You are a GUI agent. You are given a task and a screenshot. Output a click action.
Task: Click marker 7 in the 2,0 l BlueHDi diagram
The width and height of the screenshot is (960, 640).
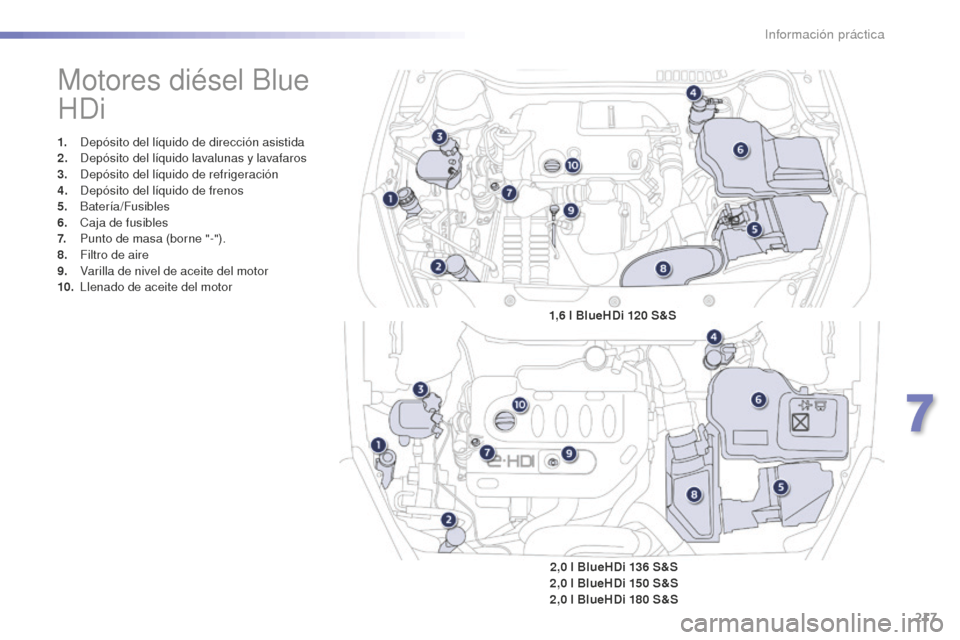pyautogui.click(x=487, y=453)
